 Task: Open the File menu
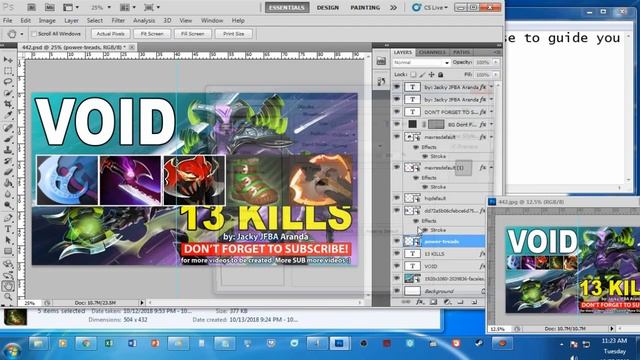(x=7, y=20)
